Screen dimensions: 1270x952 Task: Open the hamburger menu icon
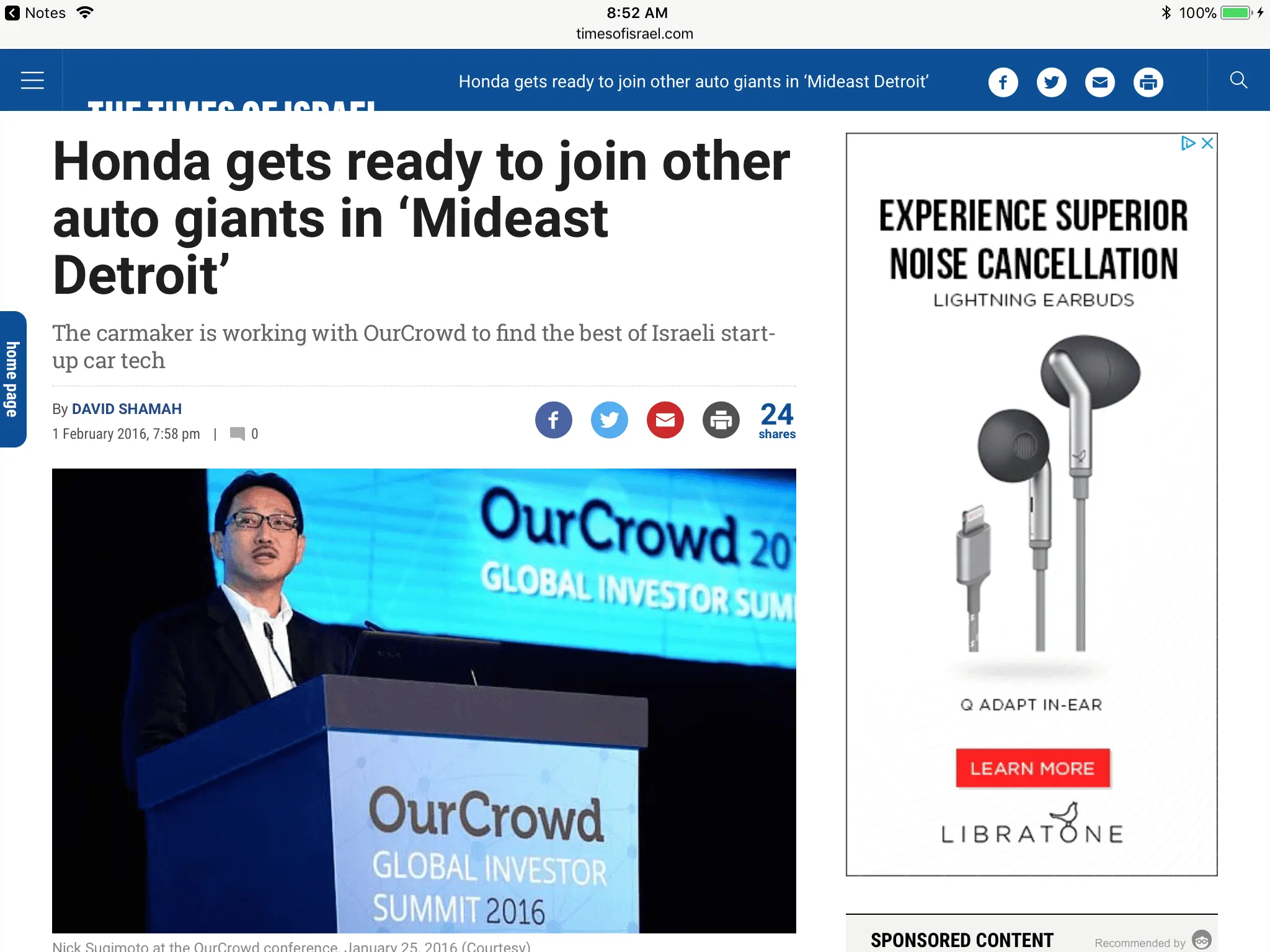[32, 81]
